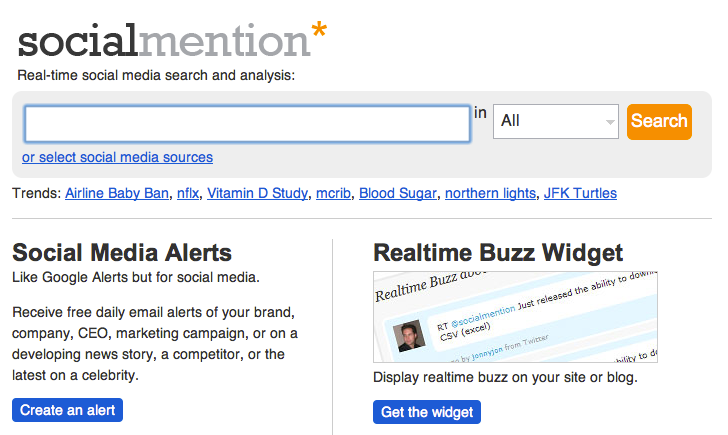Click the Create an alert button

click(x=67, y=410)
